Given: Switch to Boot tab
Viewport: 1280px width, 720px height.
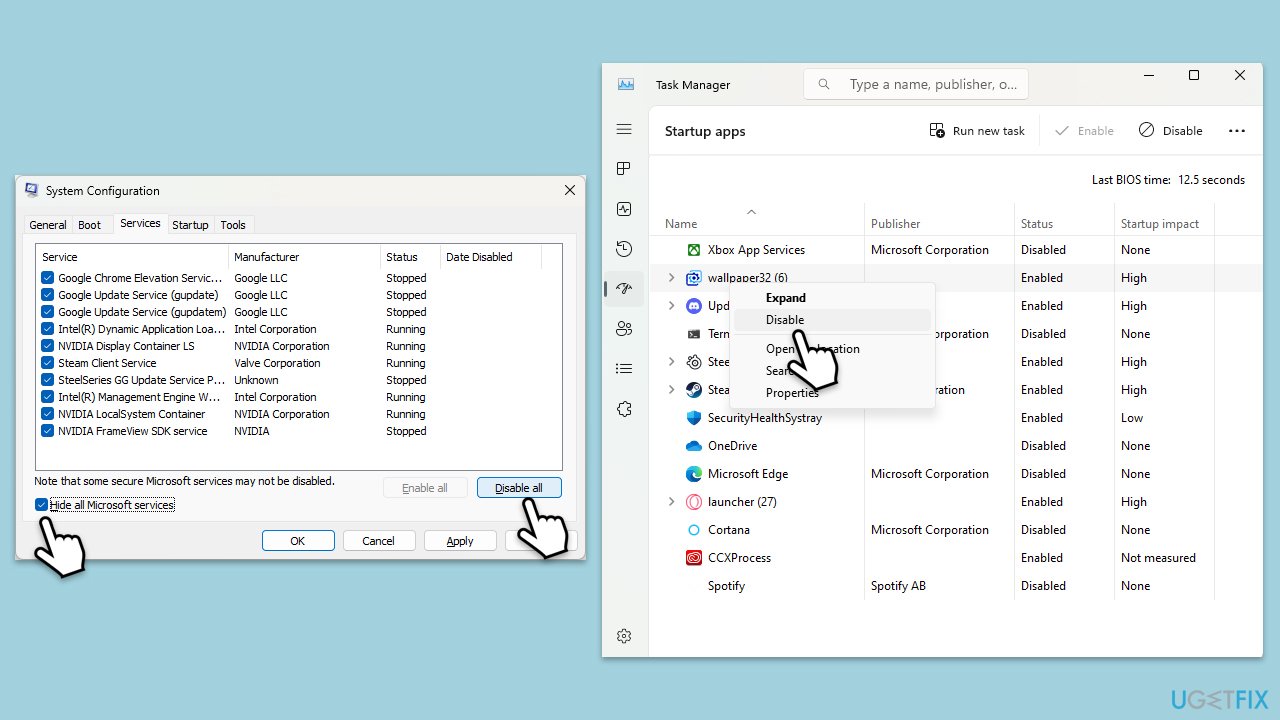Looking at the screenshot, I should tap(90, 225).
